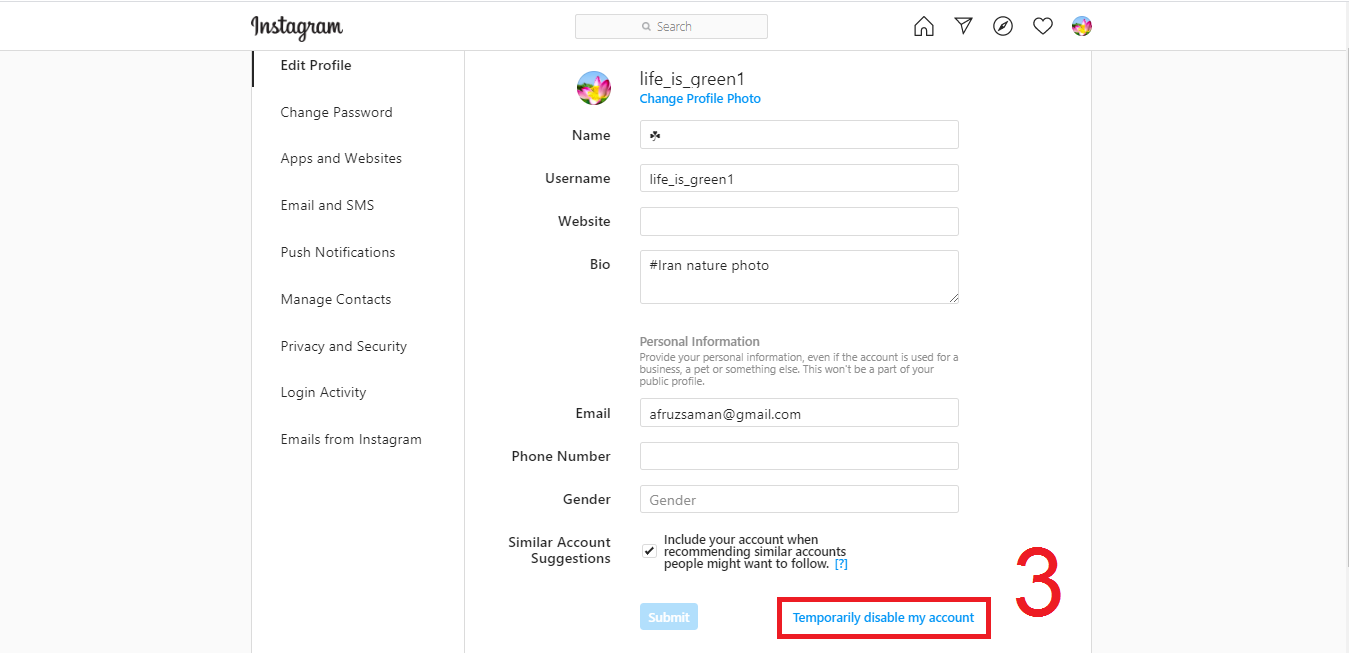Click the life_is_green1 profile photo thumbnail

(x=594, y=88)
